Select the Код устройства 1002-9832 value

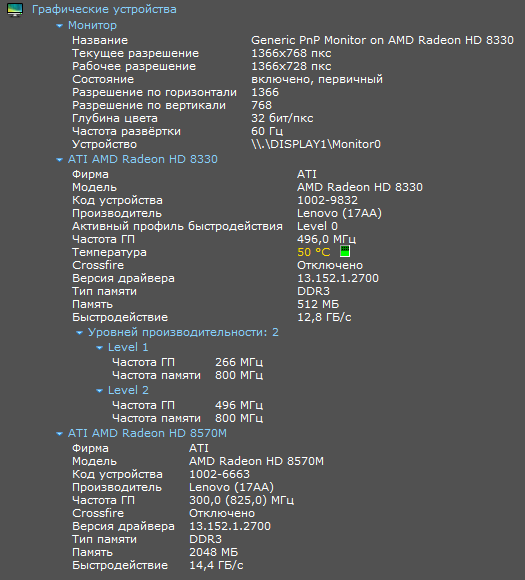[x=327, y=200]
